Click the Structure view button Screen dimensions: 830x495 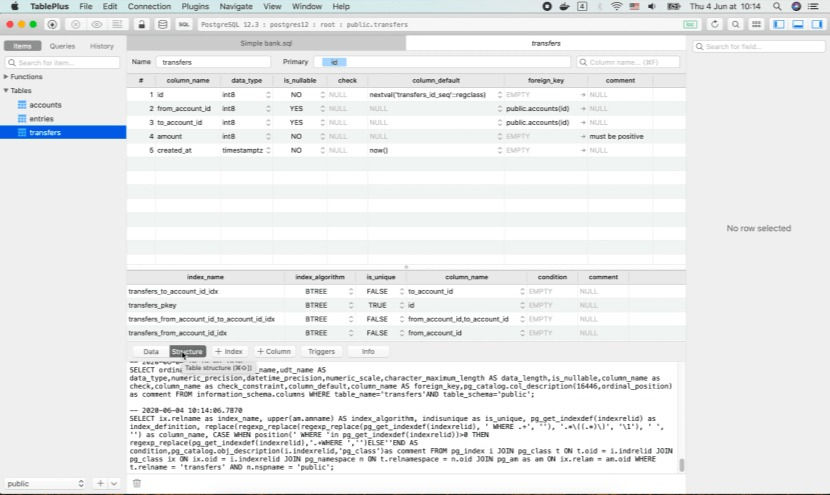pos(187,352)
